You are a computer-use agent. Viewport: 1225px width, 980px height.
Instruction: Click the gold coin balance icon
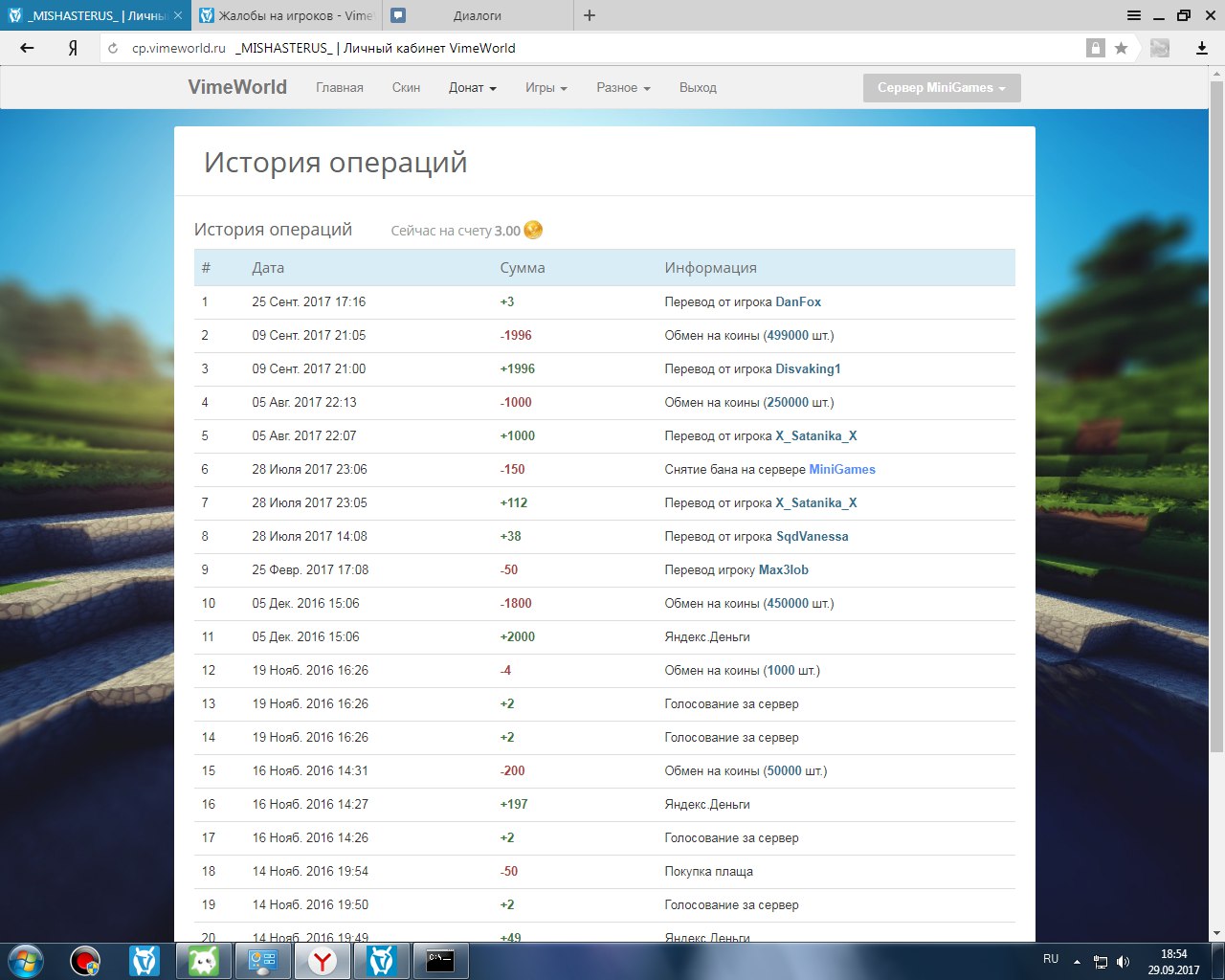[533, 230]
